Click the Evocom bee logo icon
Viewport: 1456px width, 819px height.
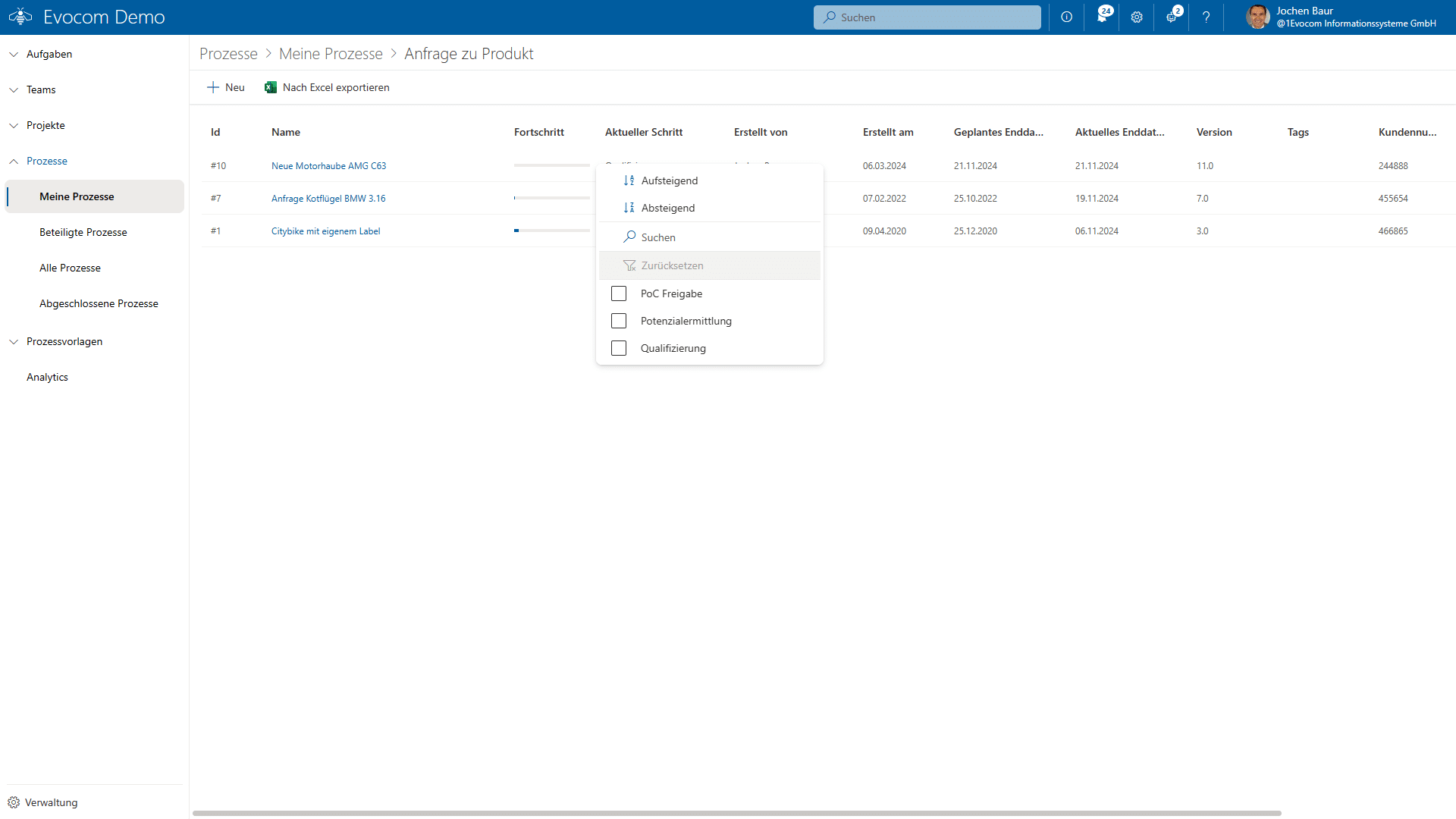coord(20,17)
